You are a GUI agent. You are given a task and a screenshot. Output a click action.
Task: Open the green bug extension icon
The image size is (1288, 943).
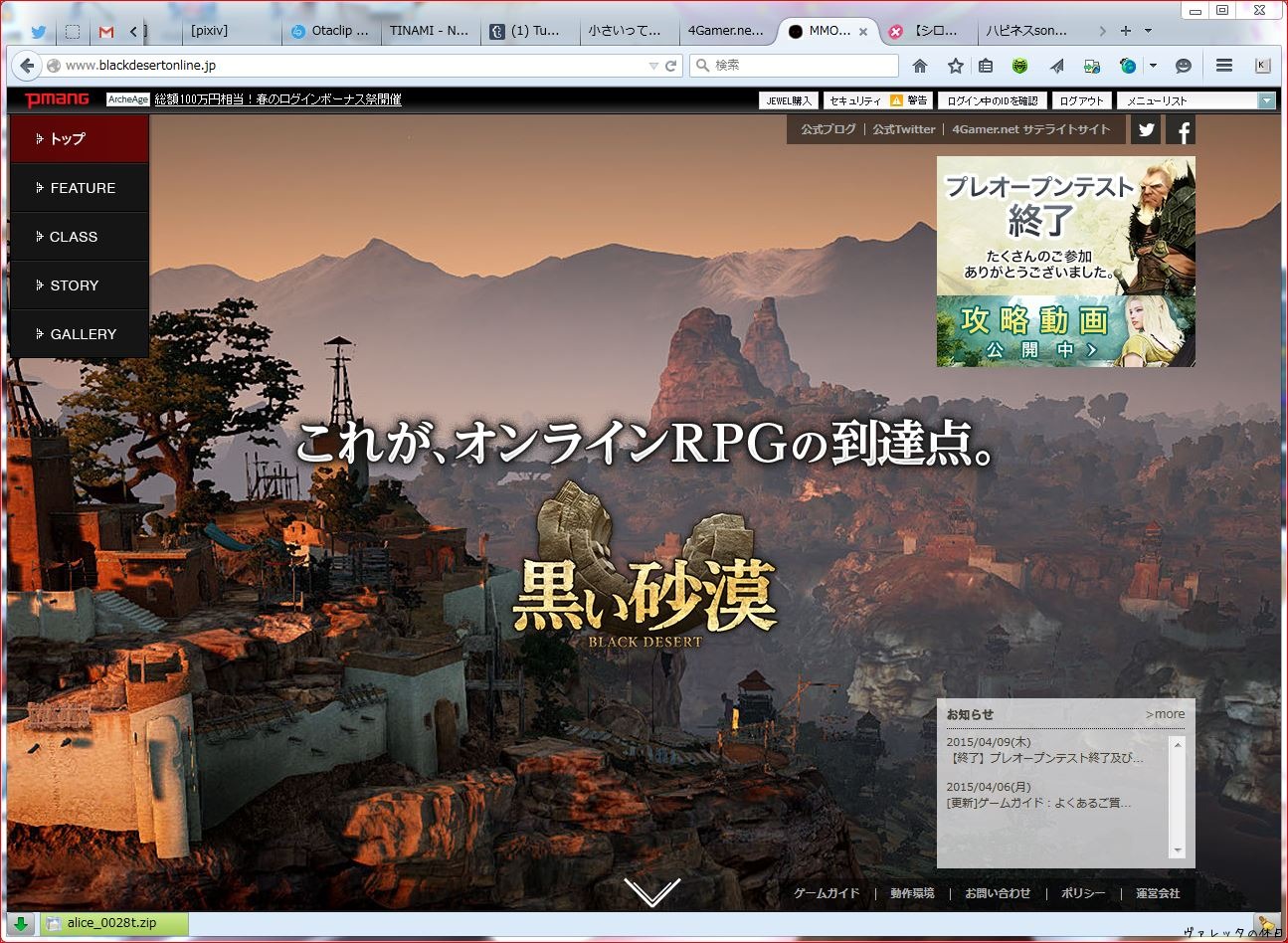[1020, 66]
